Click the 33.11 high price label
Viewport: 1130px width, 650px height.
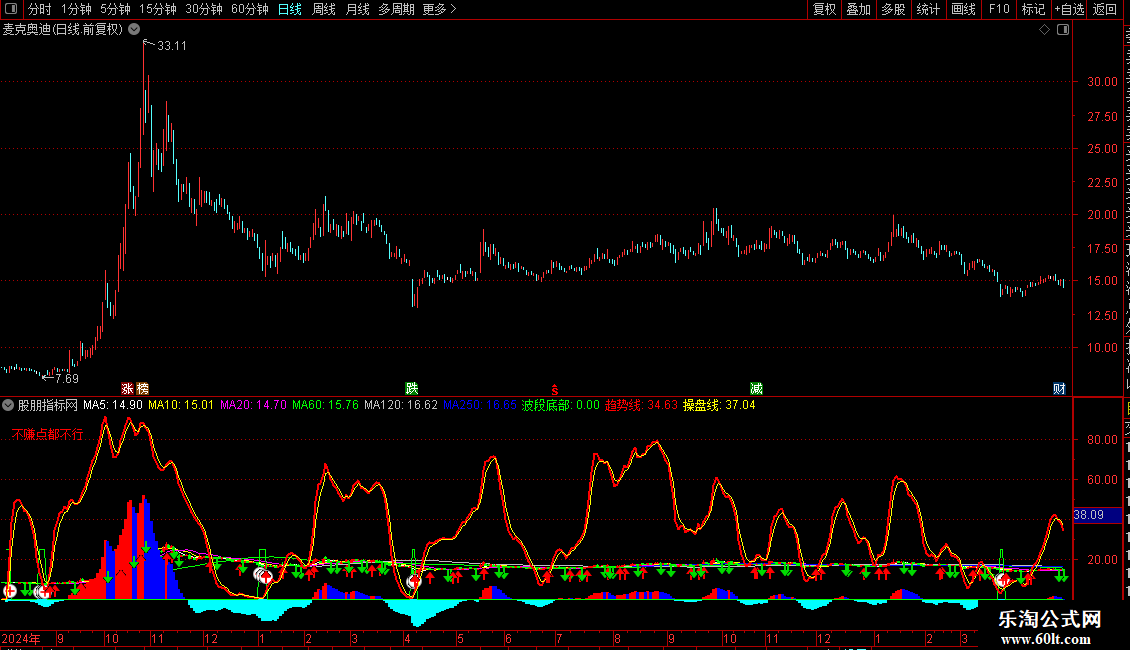(x=172, y=46)
